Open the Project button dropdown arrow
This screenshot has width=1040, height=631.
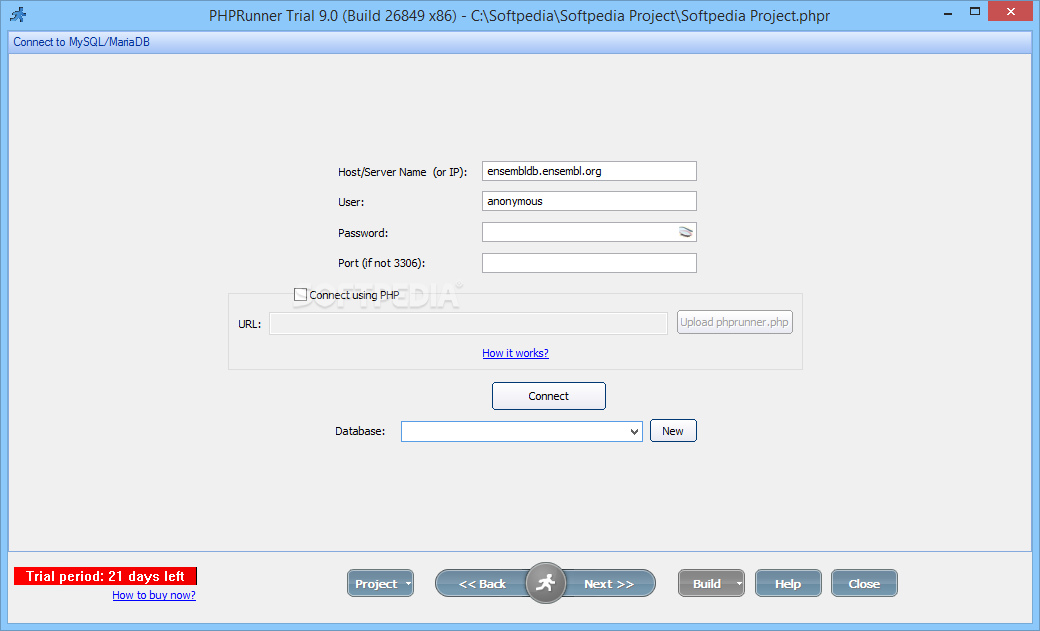(x=408, y=584)
